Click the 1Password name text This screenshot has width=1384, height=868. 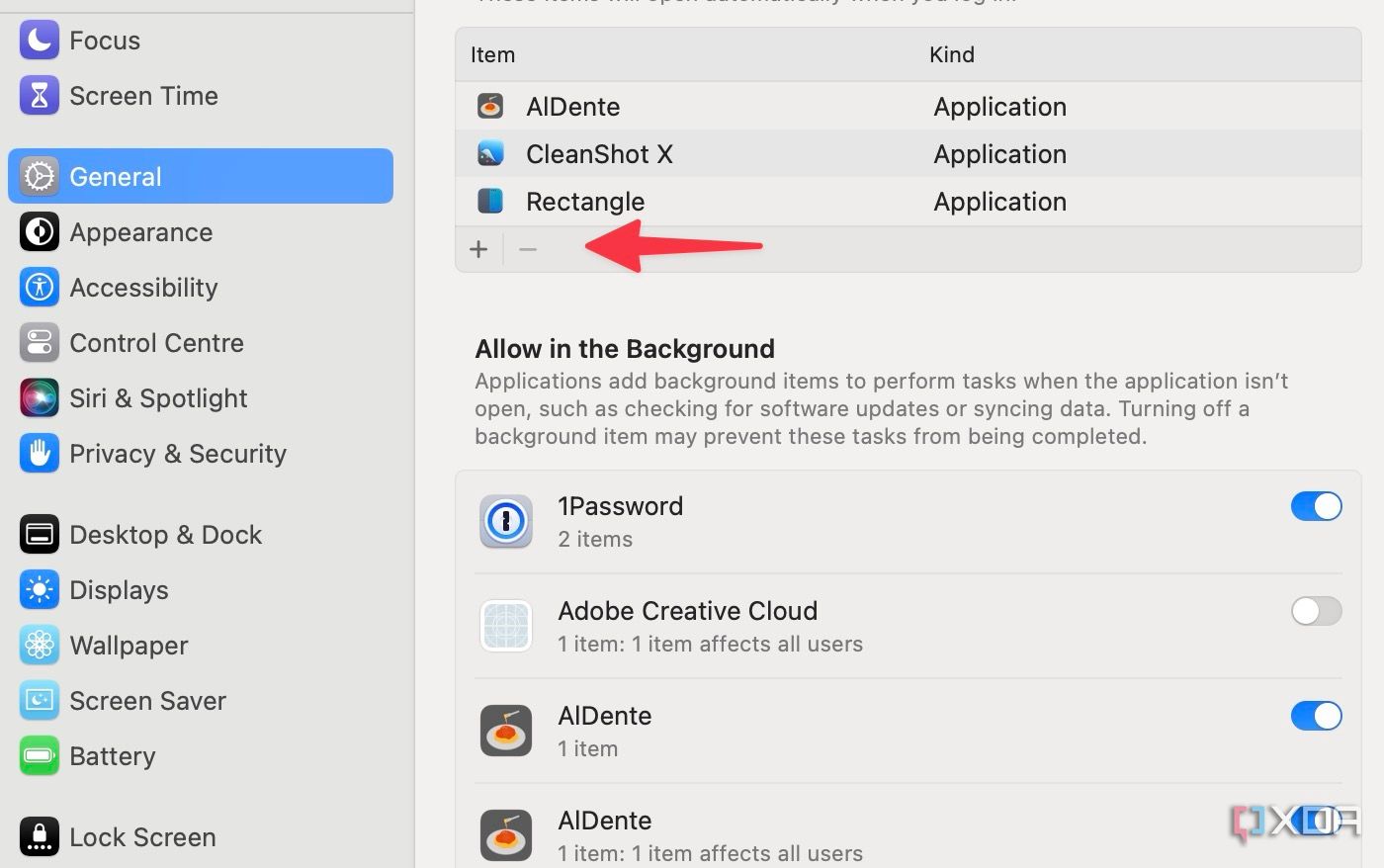coord(621,505)
